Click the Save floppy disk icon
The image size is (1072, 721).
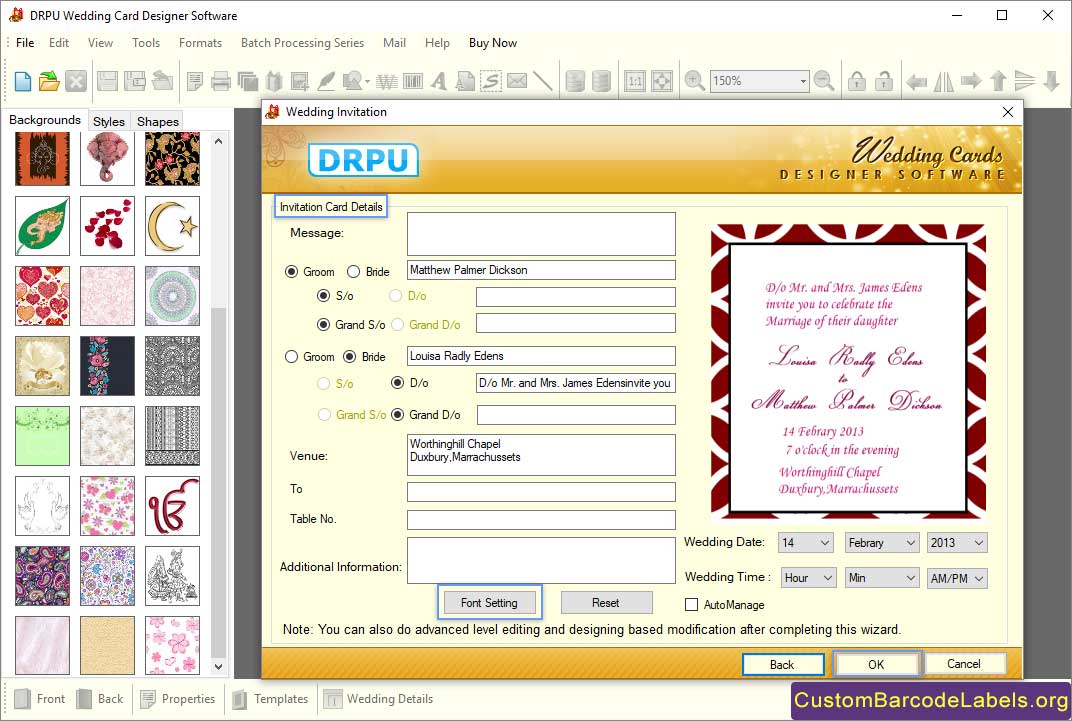pos(107,81)
